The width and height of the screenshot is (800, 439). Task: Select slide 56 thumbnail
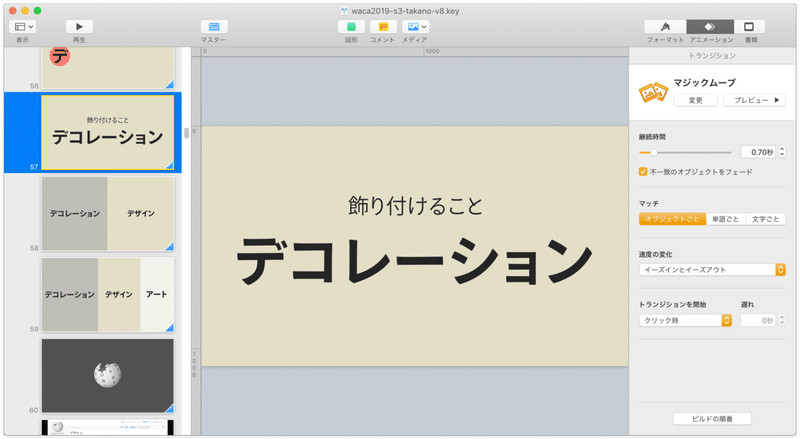coord(108,68)
